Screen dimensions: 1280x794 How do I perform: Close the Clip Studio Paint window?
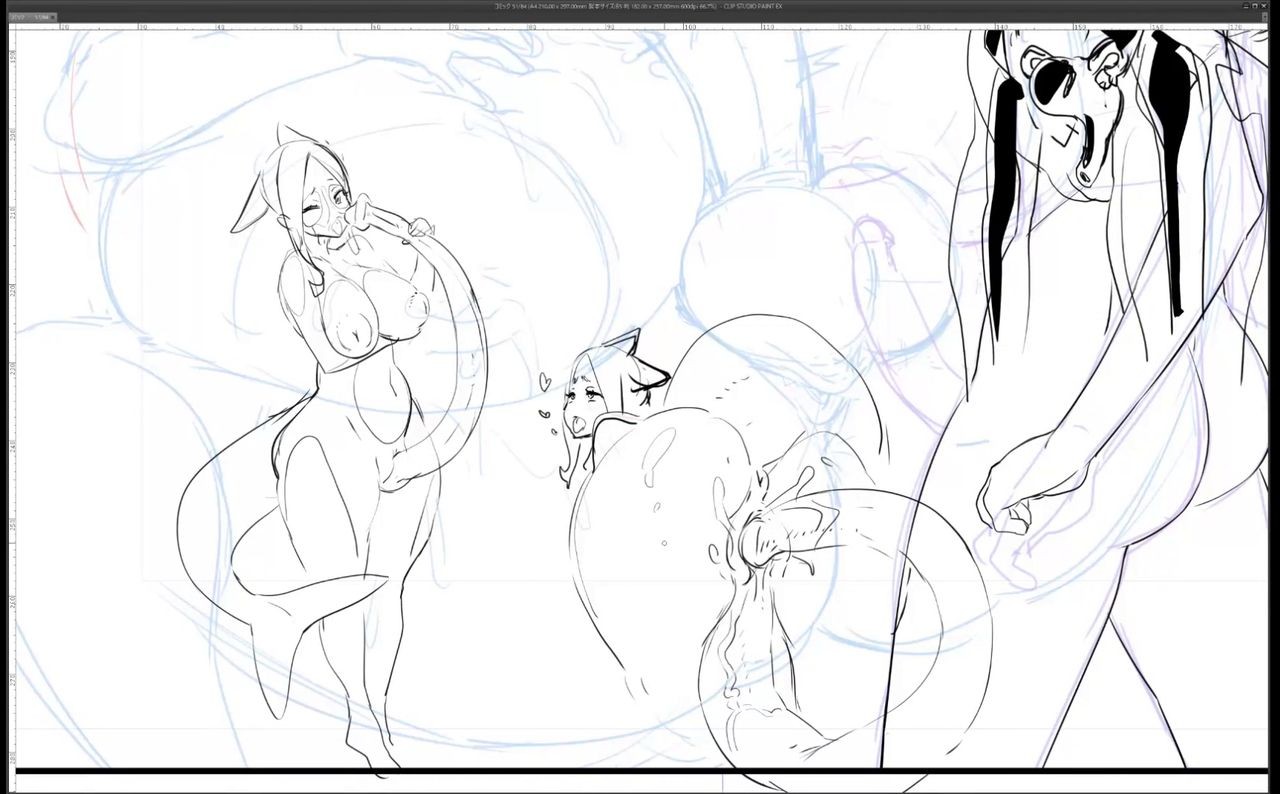click(1264, 6)
